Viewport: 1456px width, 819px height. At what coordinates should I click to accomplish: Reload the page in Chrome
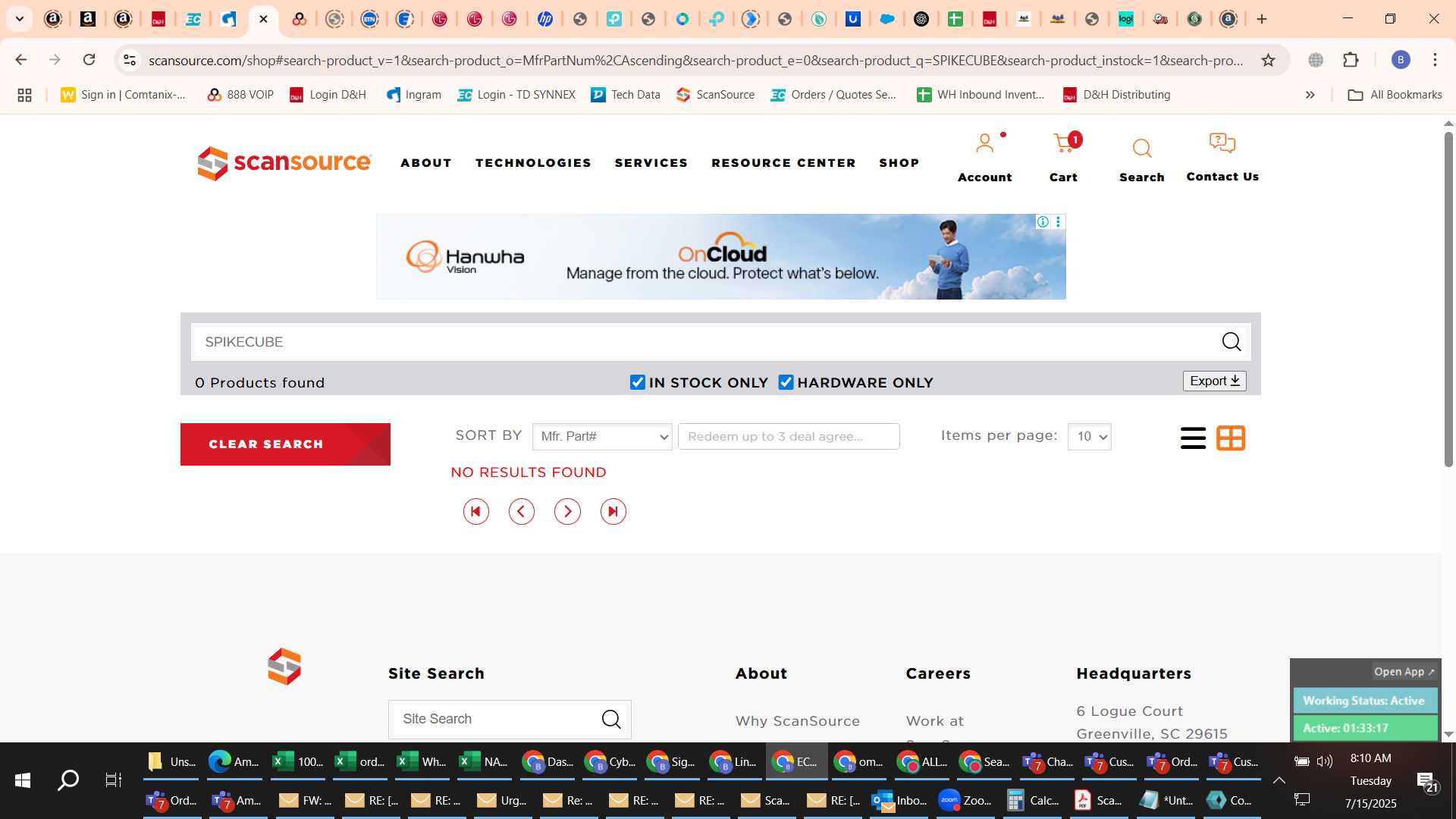click(x=89, y=60)
